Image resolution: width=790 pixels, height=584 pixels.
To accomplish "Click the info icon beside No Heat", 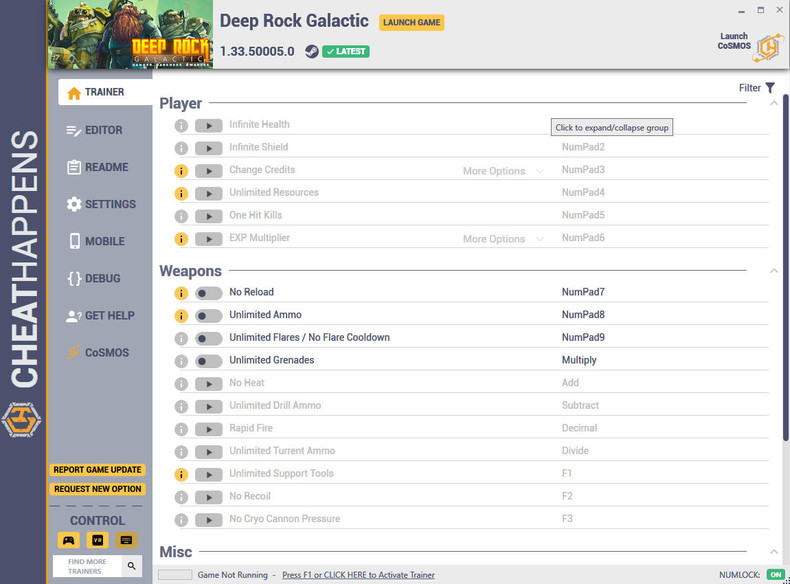I will [181, 384].
